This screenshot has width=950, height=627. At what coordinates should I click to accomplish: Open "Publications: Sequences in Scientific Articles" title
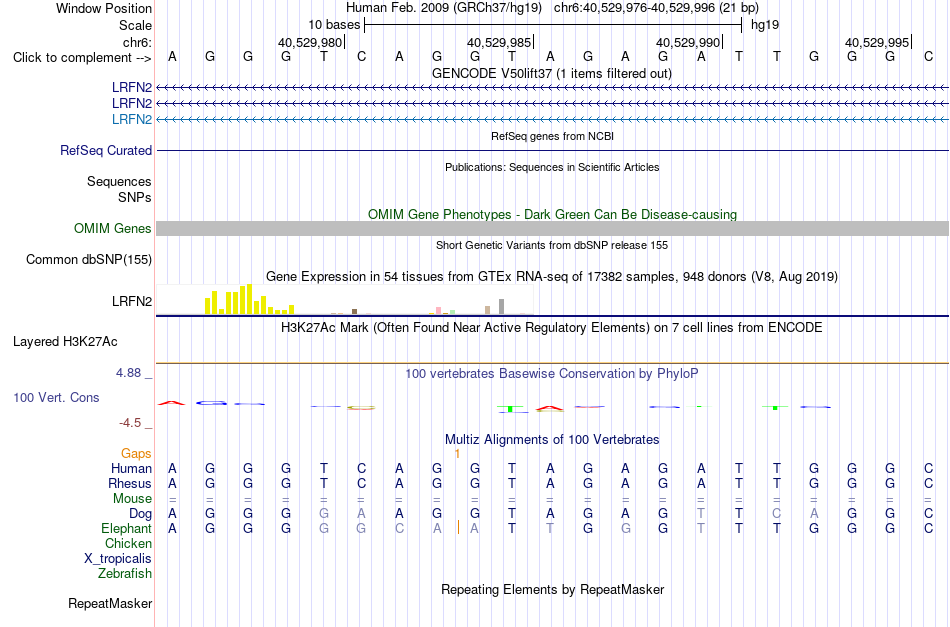point(552,167)
